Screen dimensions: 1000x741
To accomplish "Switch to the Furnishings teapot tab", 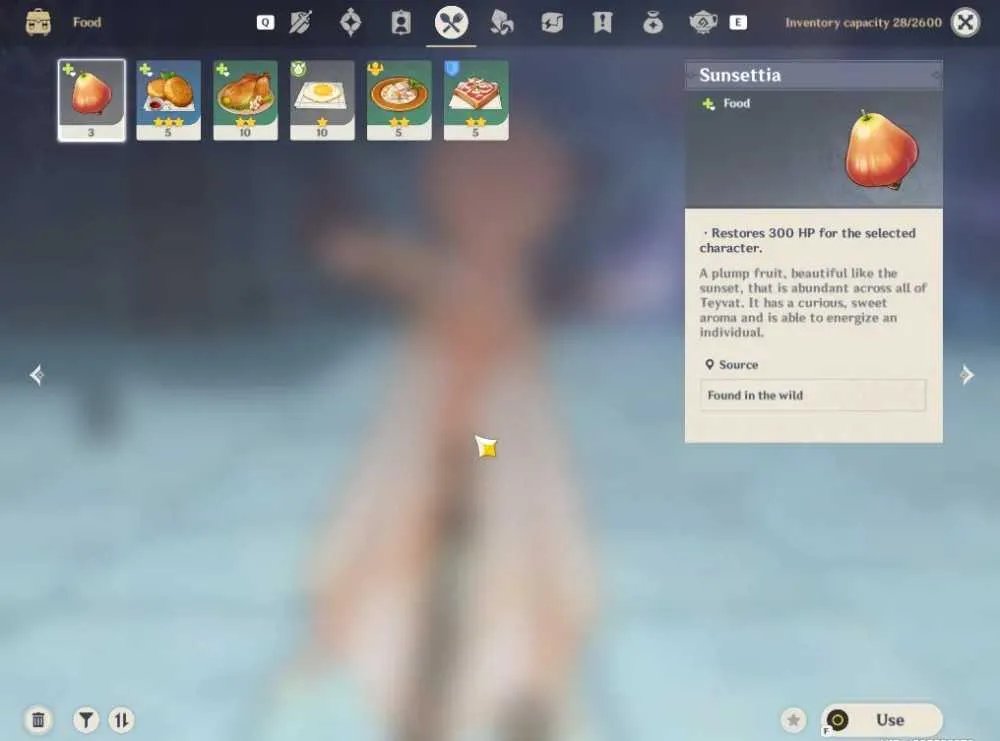I will (x=703, y=23).
